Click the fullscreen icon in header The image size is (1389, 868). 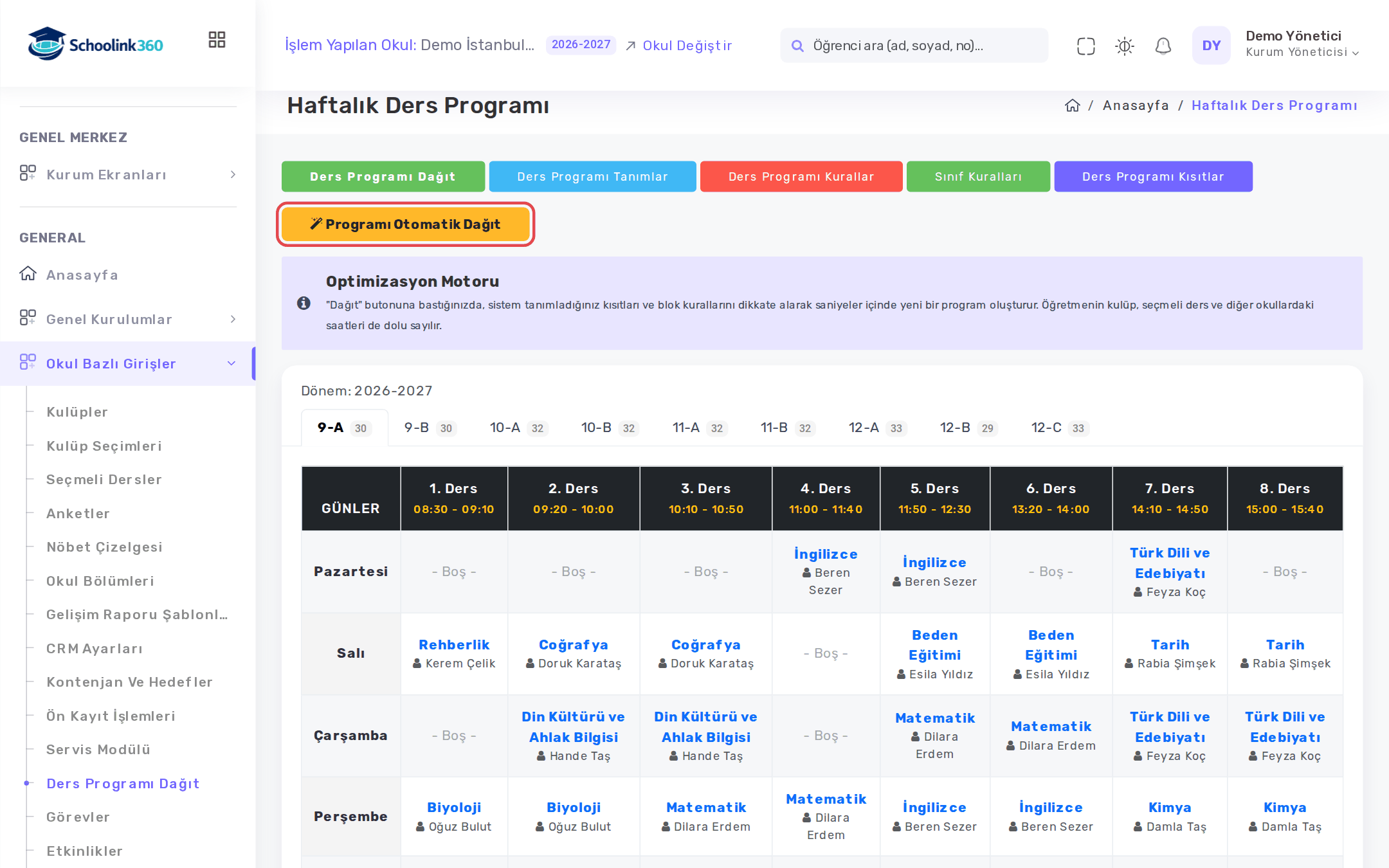(1085, 46)
